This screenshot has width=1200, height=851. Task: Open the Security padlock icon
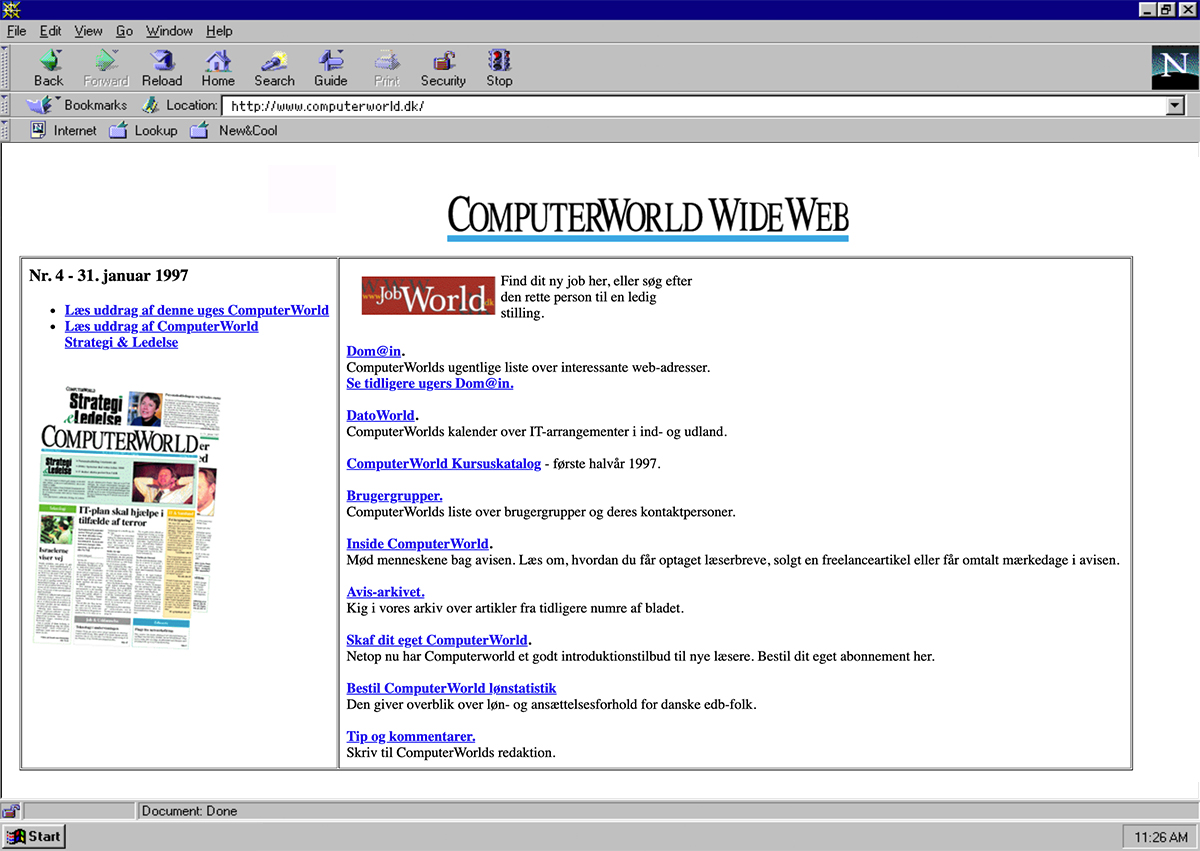click(443, 68)
